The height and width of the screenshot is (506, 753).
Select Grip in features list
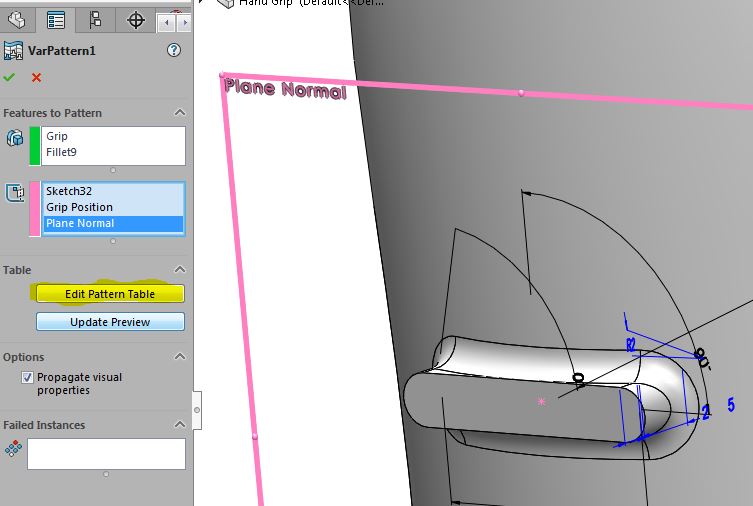[x=57, y=136]
